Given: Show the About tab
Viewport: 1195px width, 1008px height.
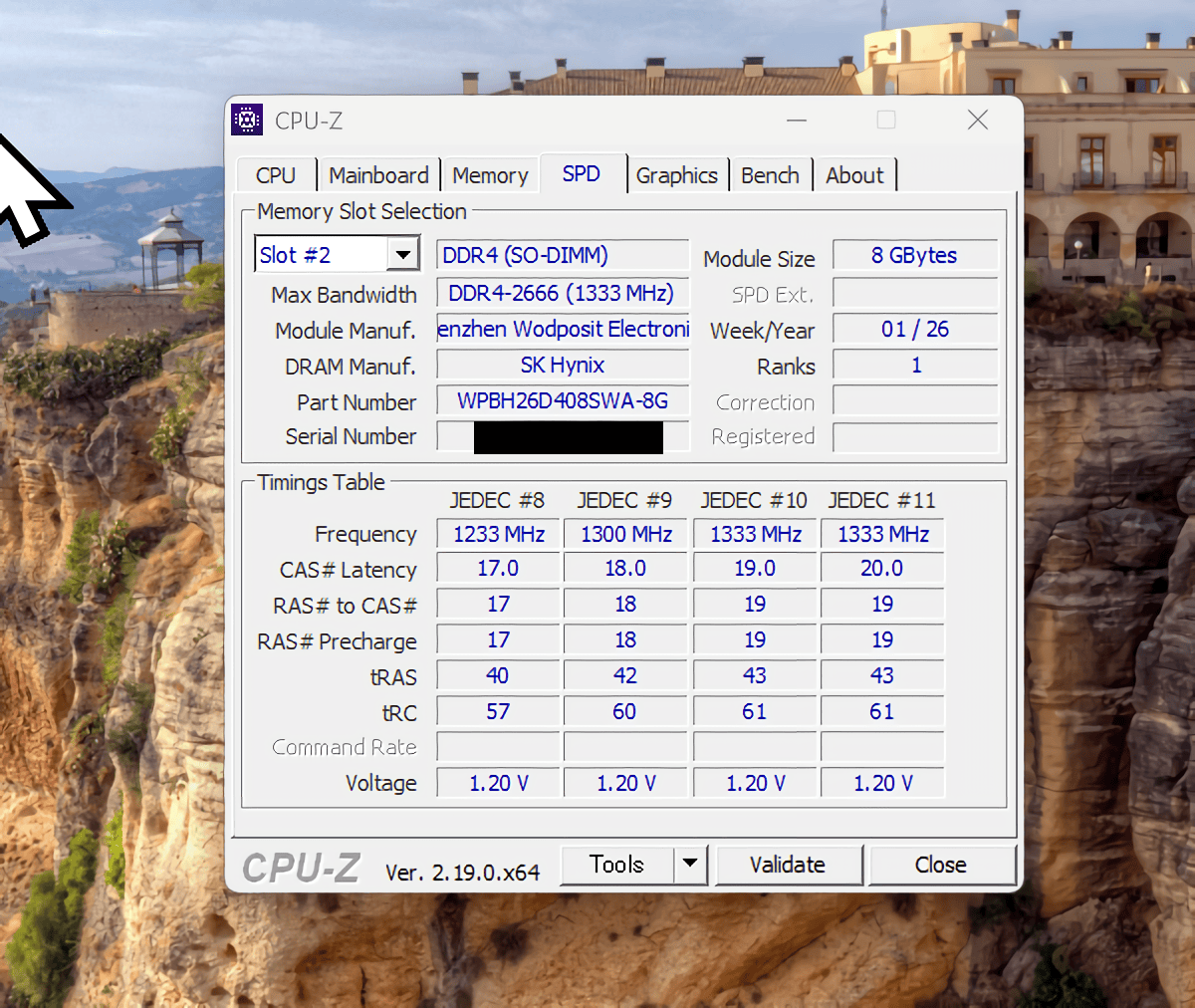Looking at the screenshot, I should click(854, 175).
